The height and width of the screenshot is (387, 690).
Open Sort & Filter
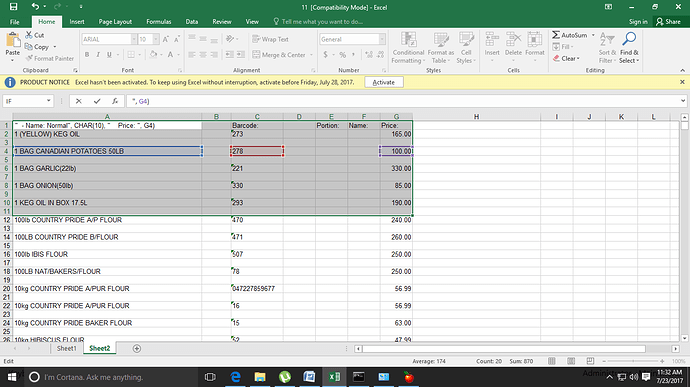(607, 48)
